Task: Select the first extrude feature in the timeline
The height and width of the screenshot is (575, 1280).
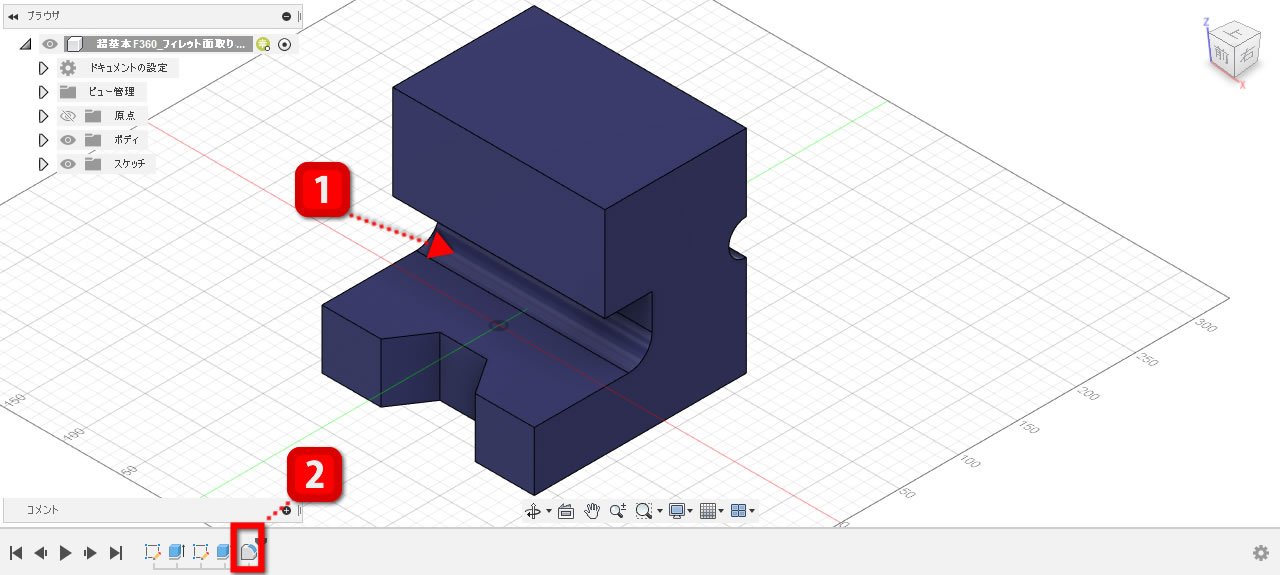Action: 176,551
